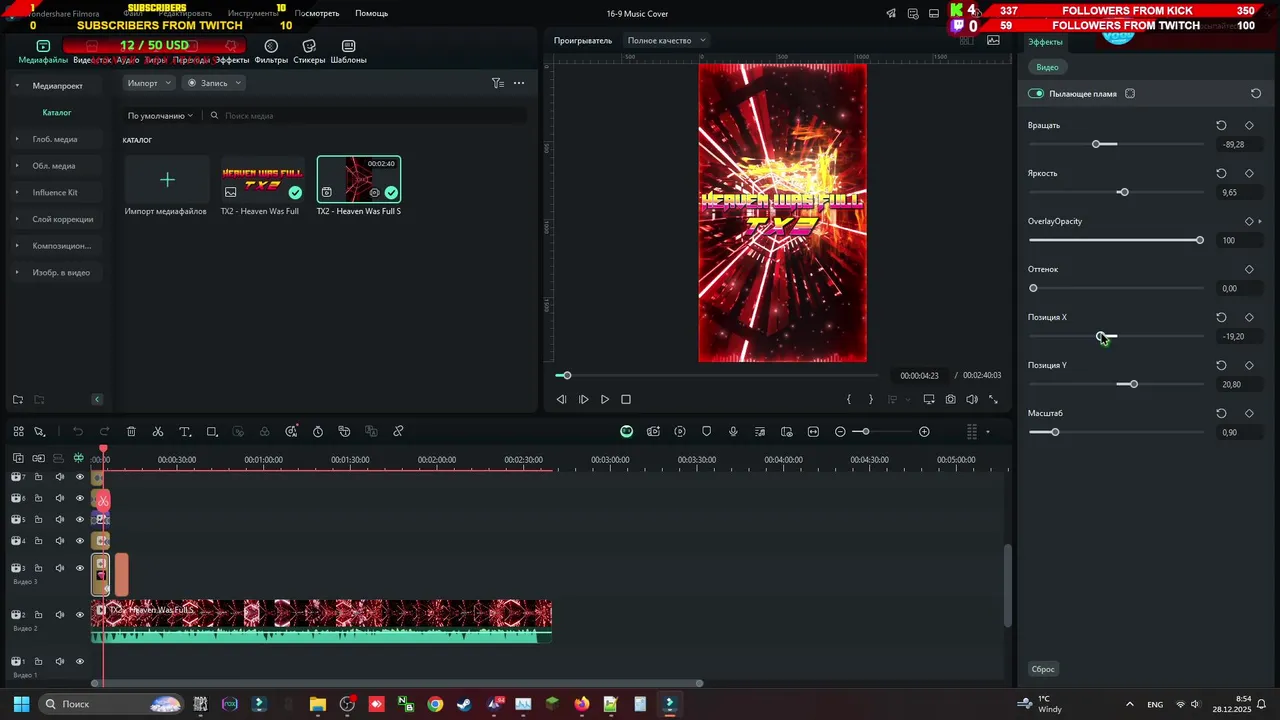This screenshot has height=720, width=1280.
Task: Delete the selected clip with trash icon
Action: 131,431
